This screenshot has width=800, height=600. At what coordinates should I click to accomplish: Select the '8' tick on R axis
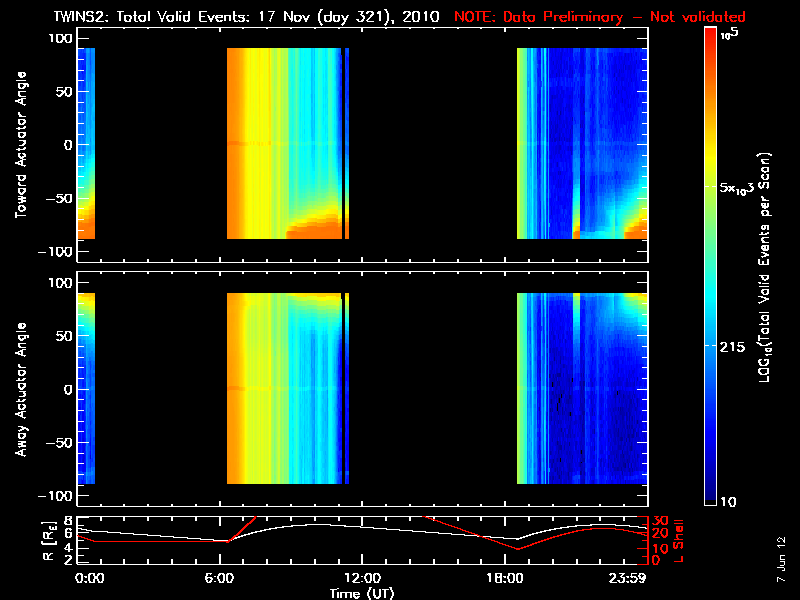click(67, 521)
